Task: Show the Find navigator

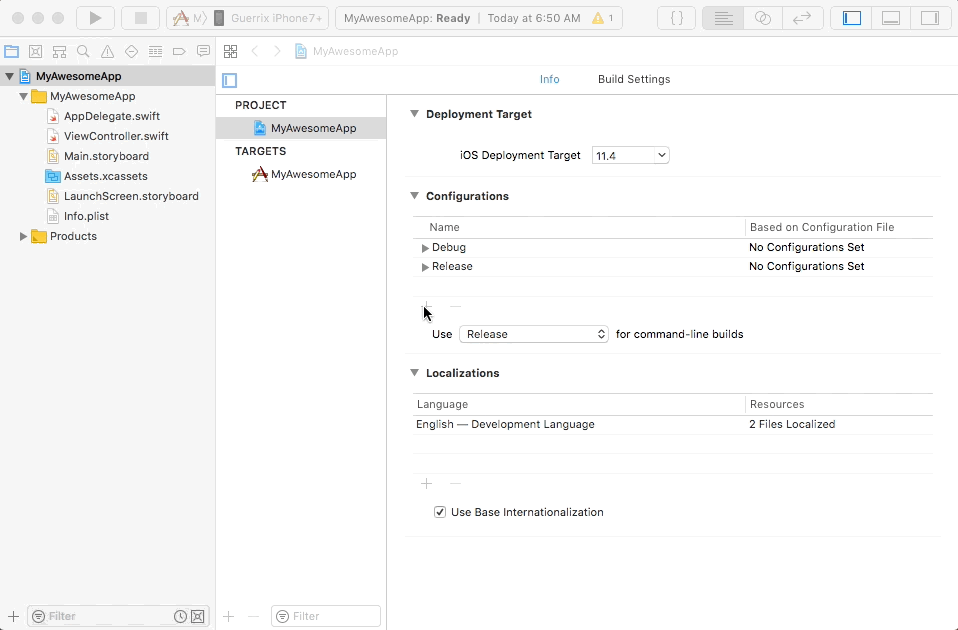Action: click(x=83, y=51)
